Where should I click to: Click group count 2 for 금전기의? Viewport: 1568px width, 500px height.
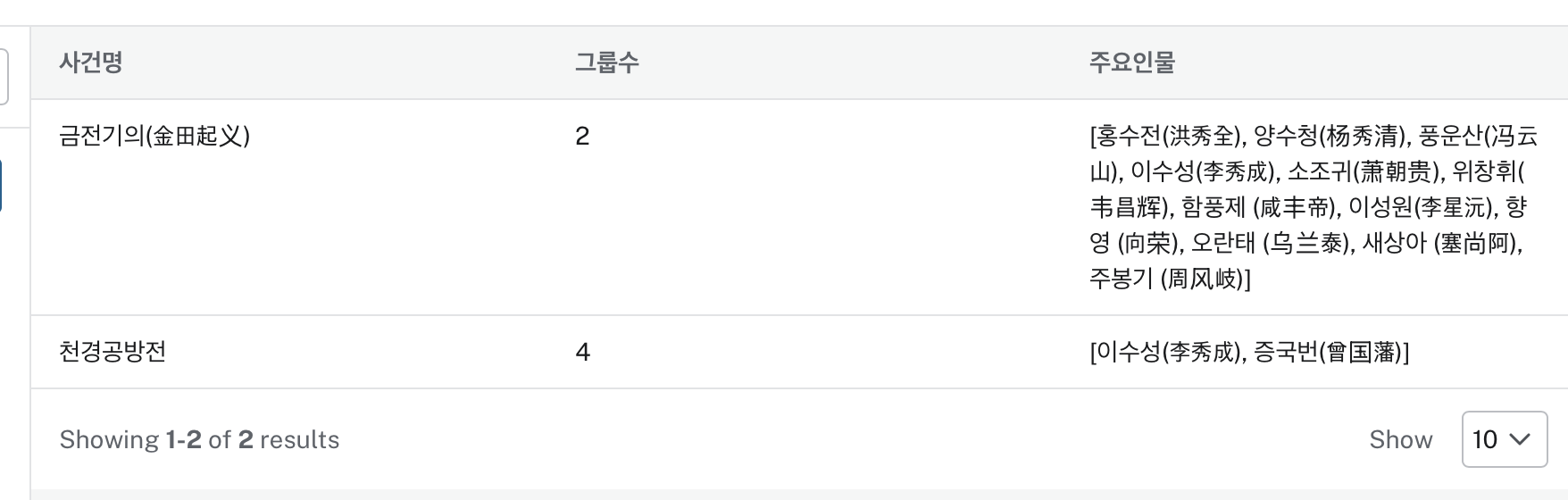(582, 137)
